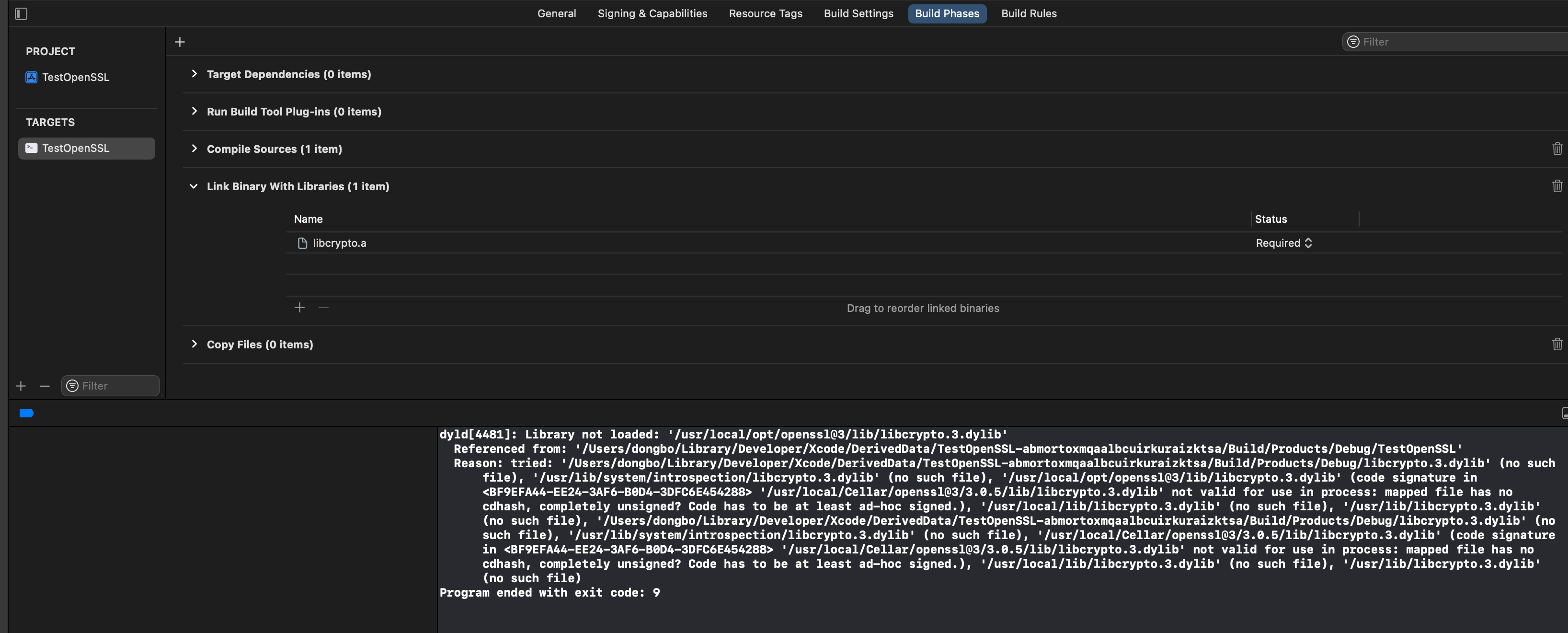Click the add new build phase button
The width and height of the screenshot is (1568, 633).
(180, 41)
